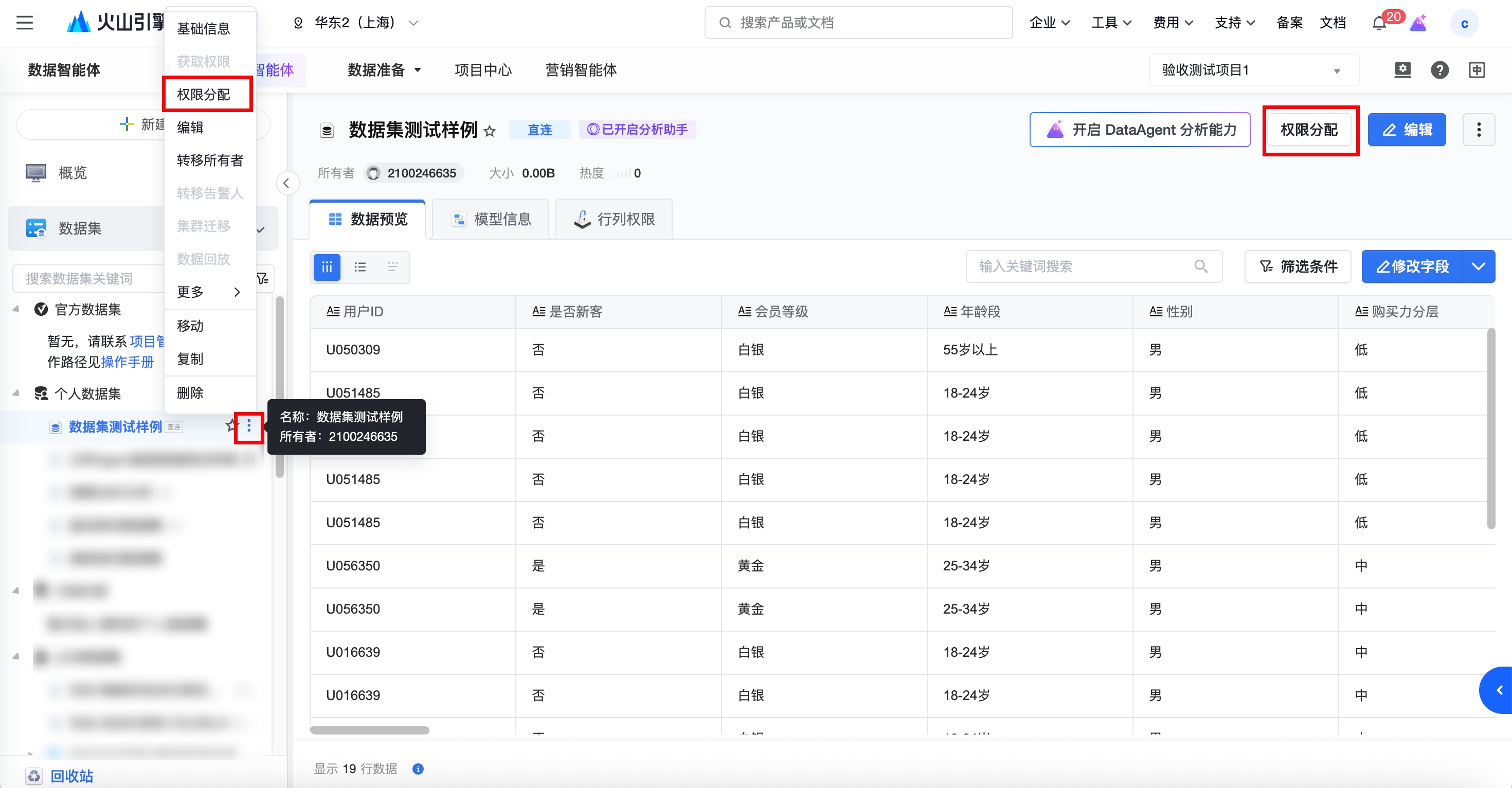This screenshot has height=788, width=1512.
Task: Click the blue 编辑 button
Action: point(1407,129)
